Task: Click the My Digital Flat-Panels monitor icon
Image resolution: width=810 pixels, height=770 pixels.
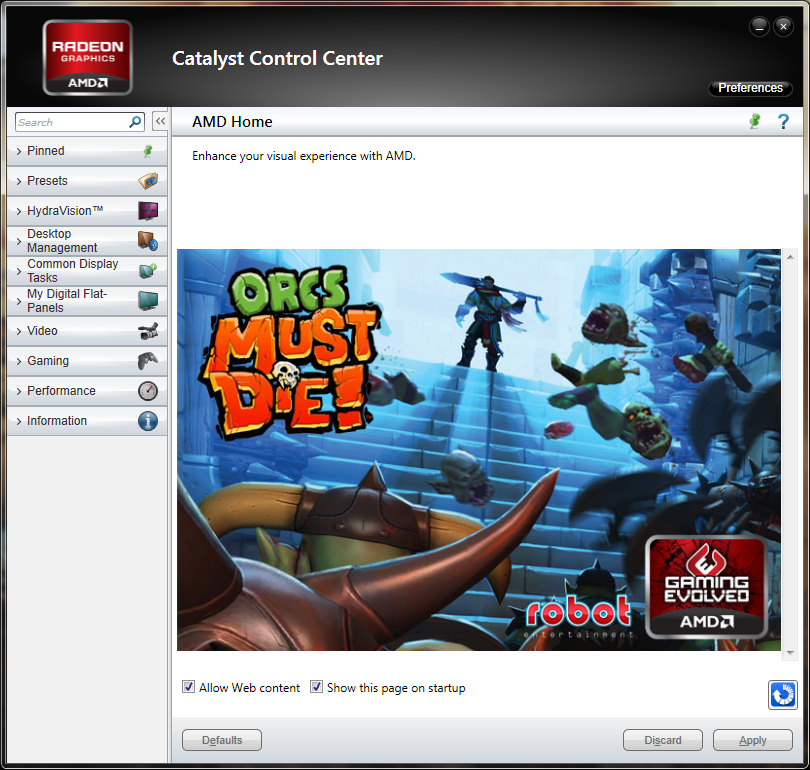Action: point(148,301)
